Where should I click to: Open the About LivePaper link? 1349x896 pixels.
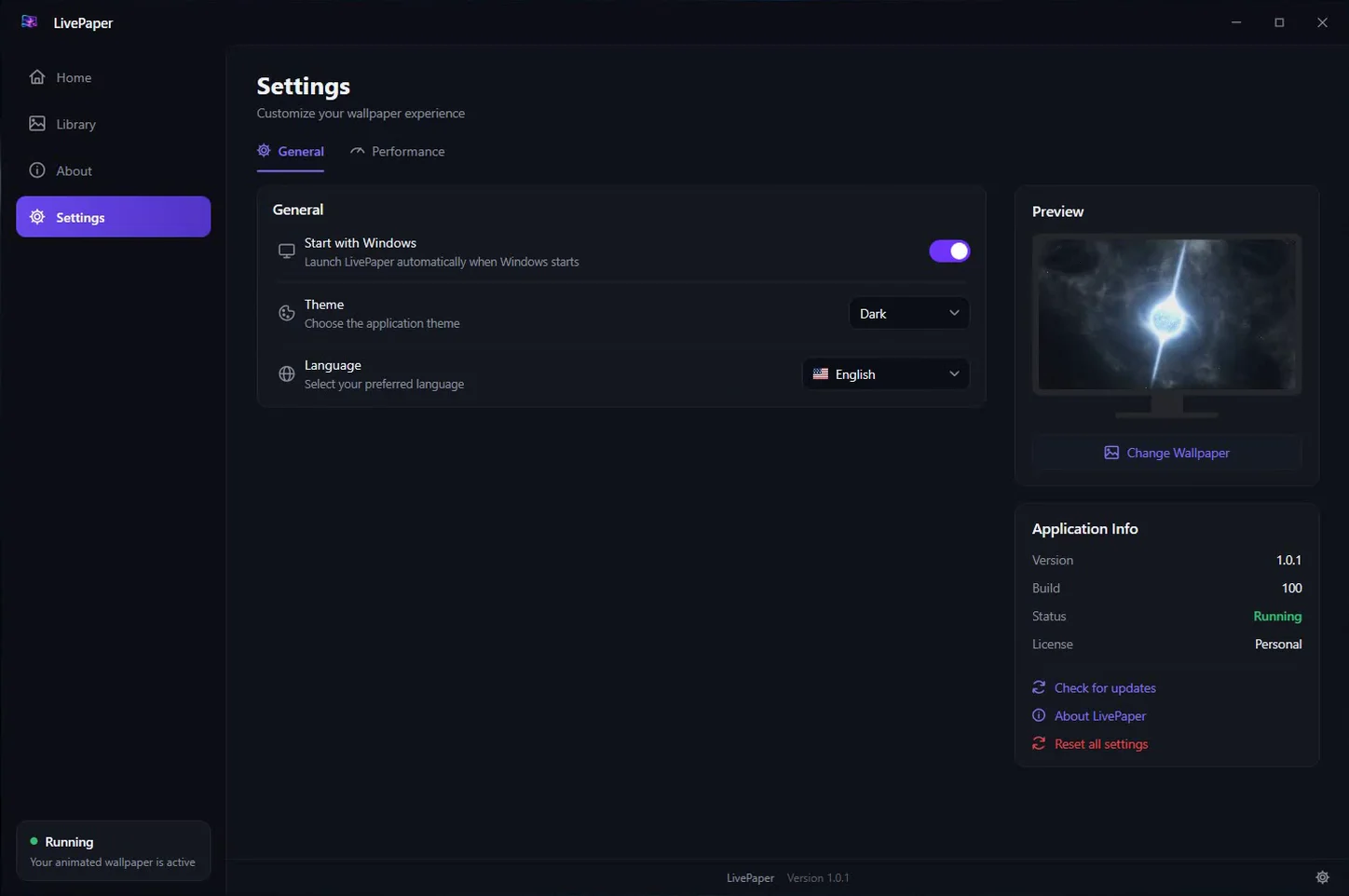coord(1100,715)
